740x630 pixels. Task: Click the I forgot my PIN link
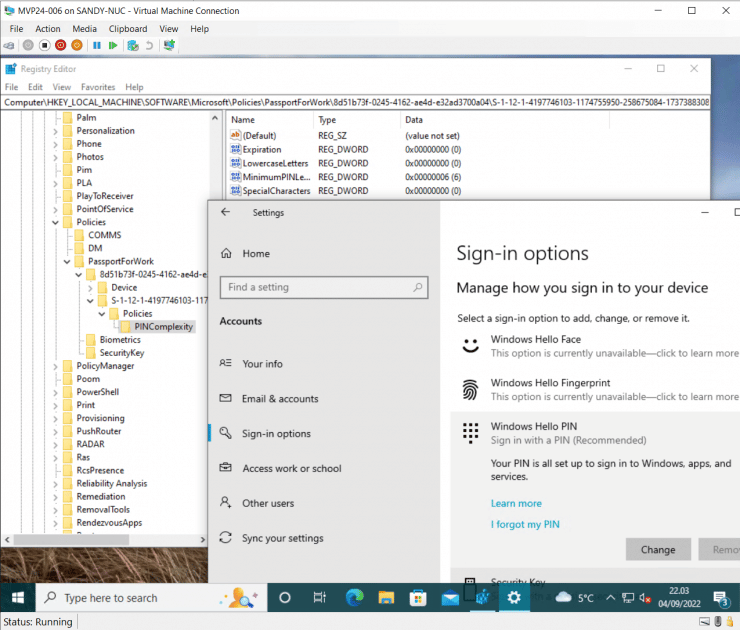tap(525, 524)
